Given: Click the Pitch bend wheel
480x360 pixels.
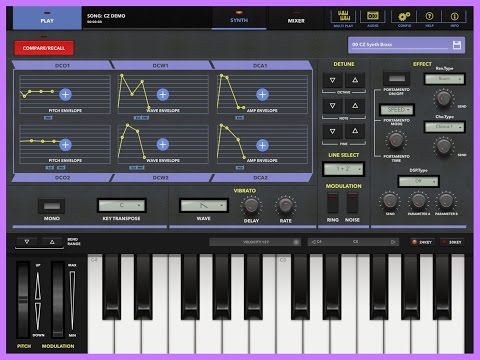Looking at the screenshot, I should (23, 299).
